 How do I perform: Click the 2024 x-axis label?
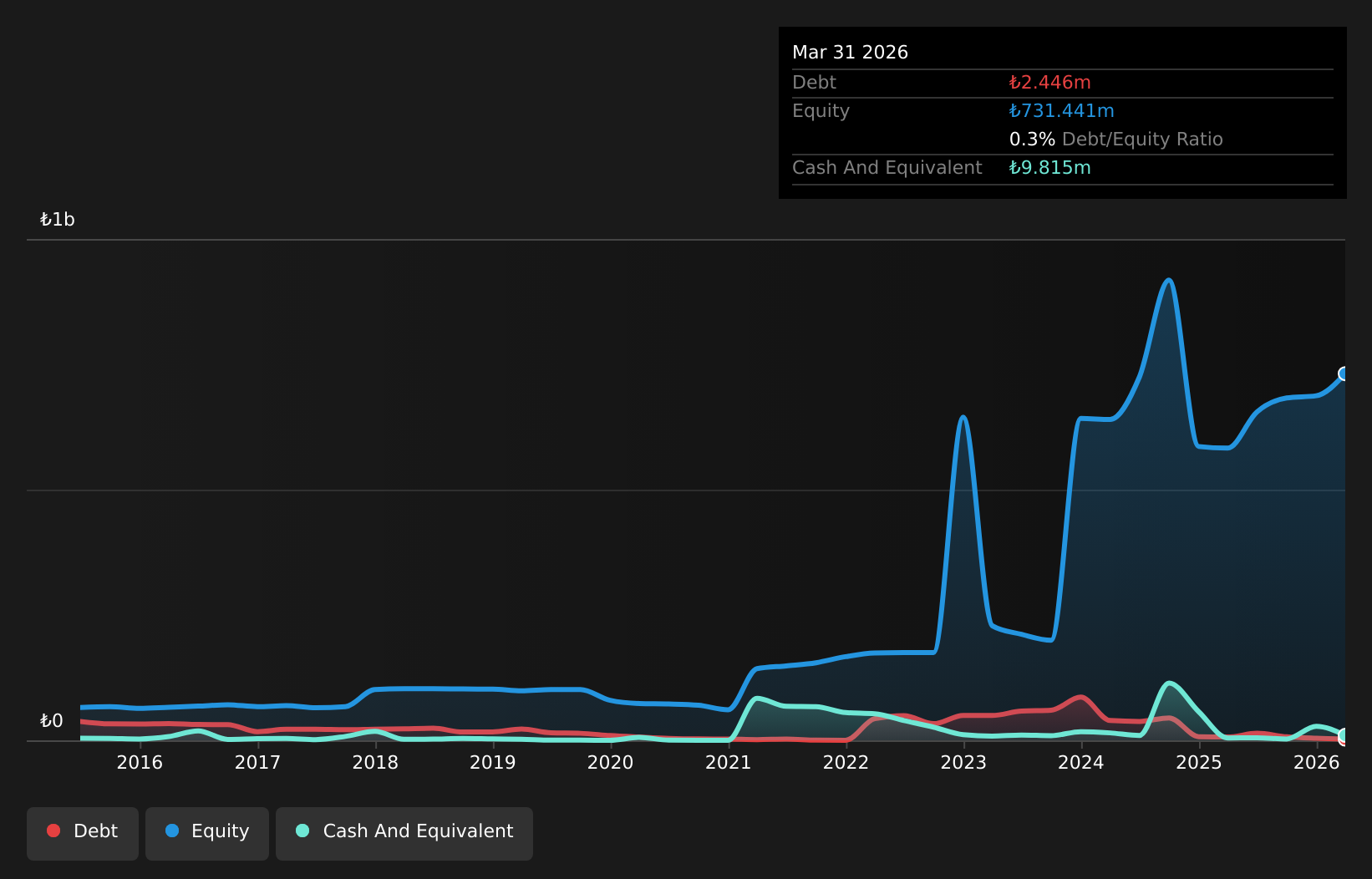1081,763
